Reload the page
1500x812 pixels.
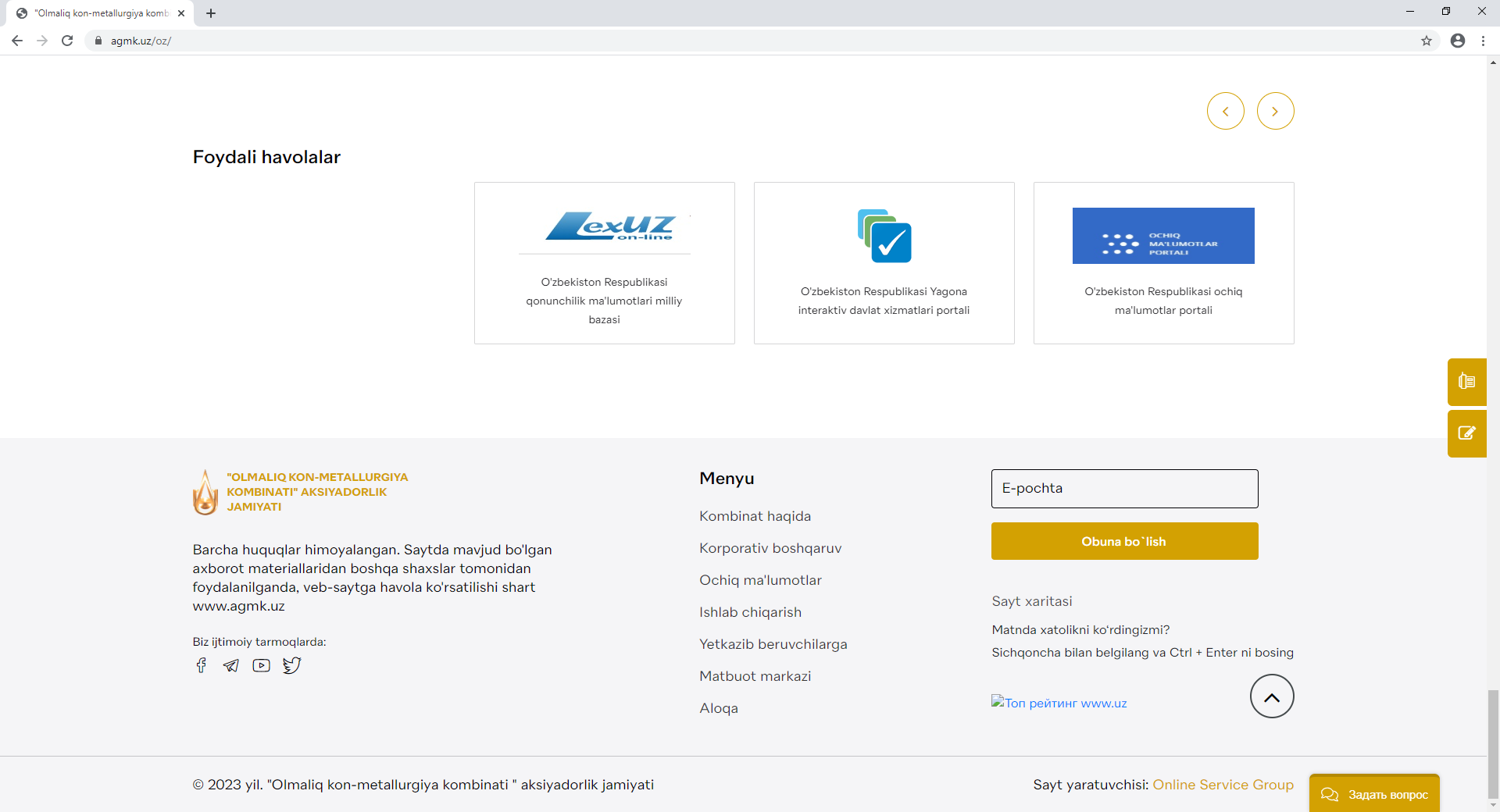coord(67,41)
